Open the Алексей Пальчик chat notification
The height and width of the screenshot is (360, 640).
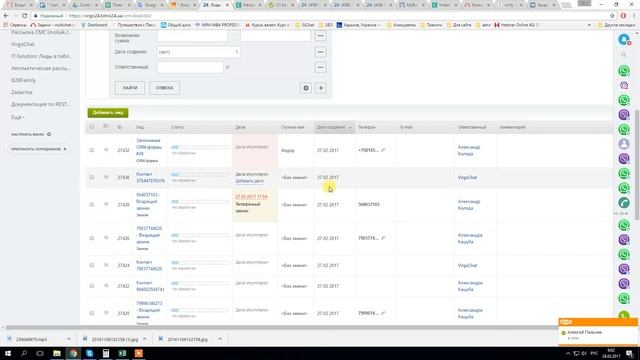click(598, 335)
